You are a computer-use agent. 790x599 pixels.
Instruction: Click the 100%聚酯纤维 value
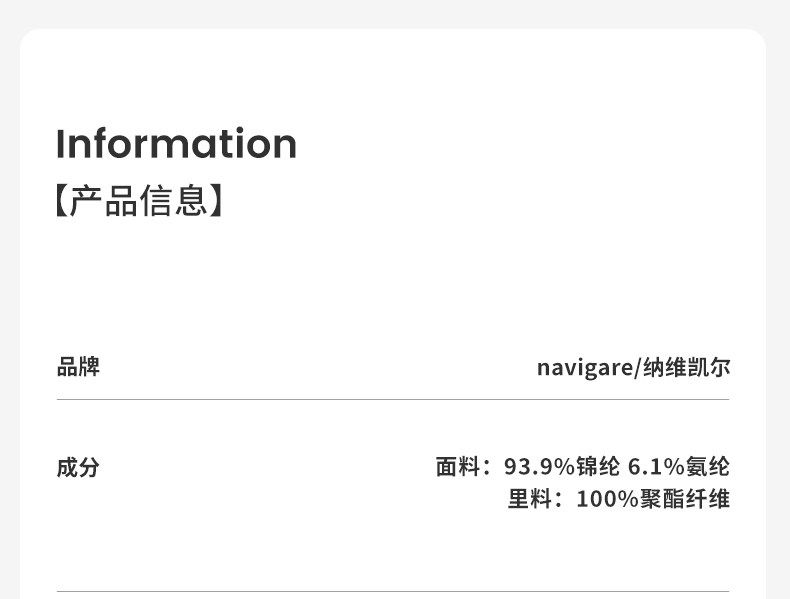653,499
